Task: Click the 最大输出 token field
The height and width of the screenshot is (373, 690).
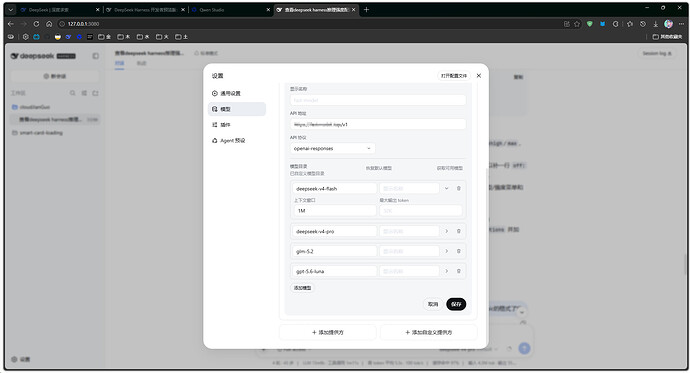Action: [420, 211]
